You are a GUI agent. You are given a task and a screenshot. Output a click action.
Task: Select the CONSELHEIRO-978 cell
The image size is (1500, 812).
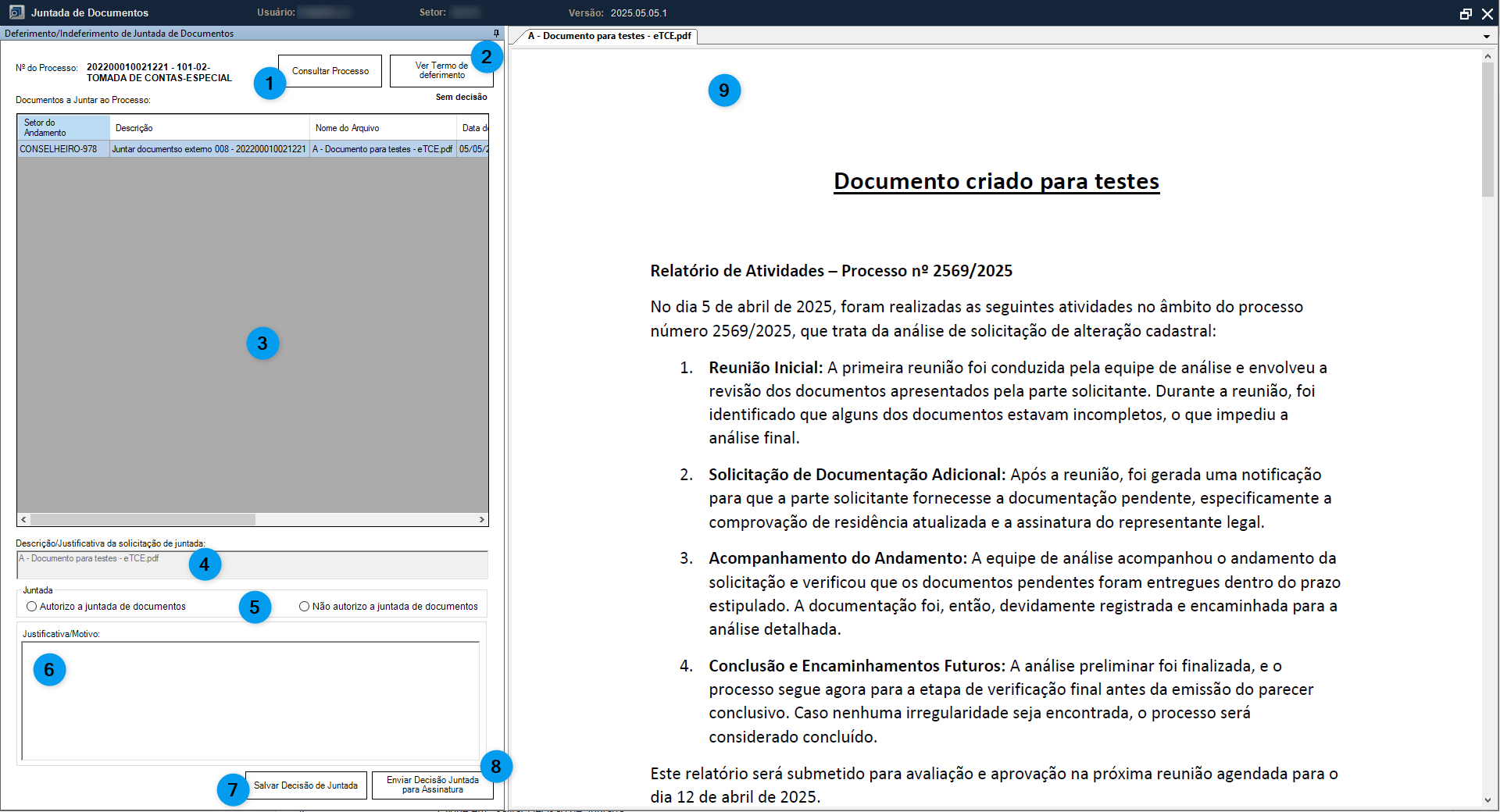(63, 149)
